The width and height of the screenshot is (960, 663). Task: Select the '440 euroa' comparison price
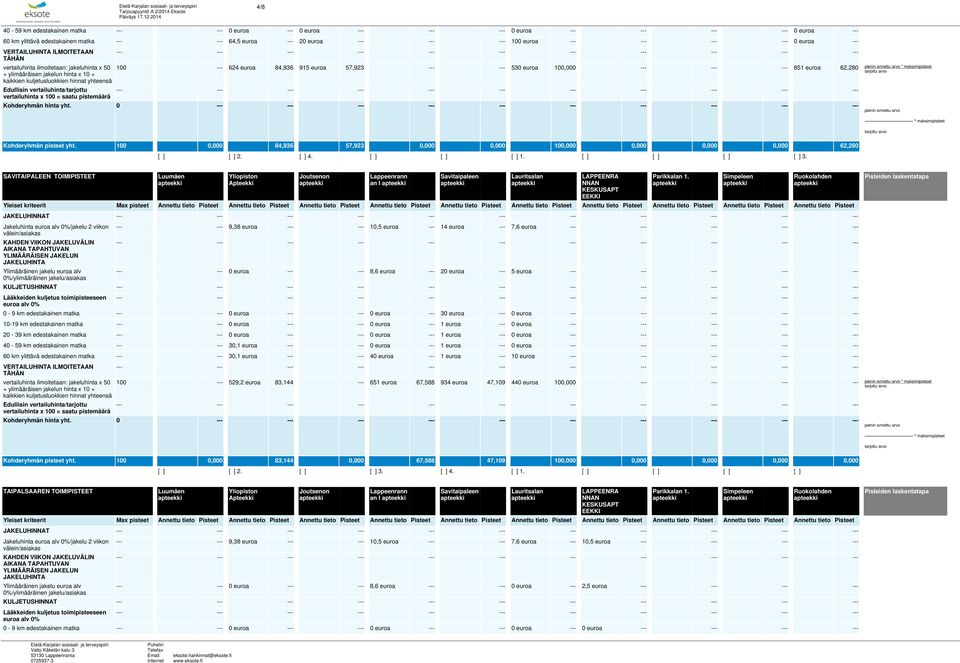(525, 382)
